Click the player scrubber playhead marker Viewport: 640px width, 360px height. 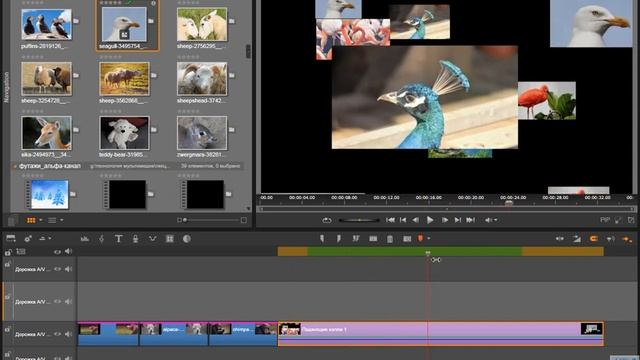[509, 203]
